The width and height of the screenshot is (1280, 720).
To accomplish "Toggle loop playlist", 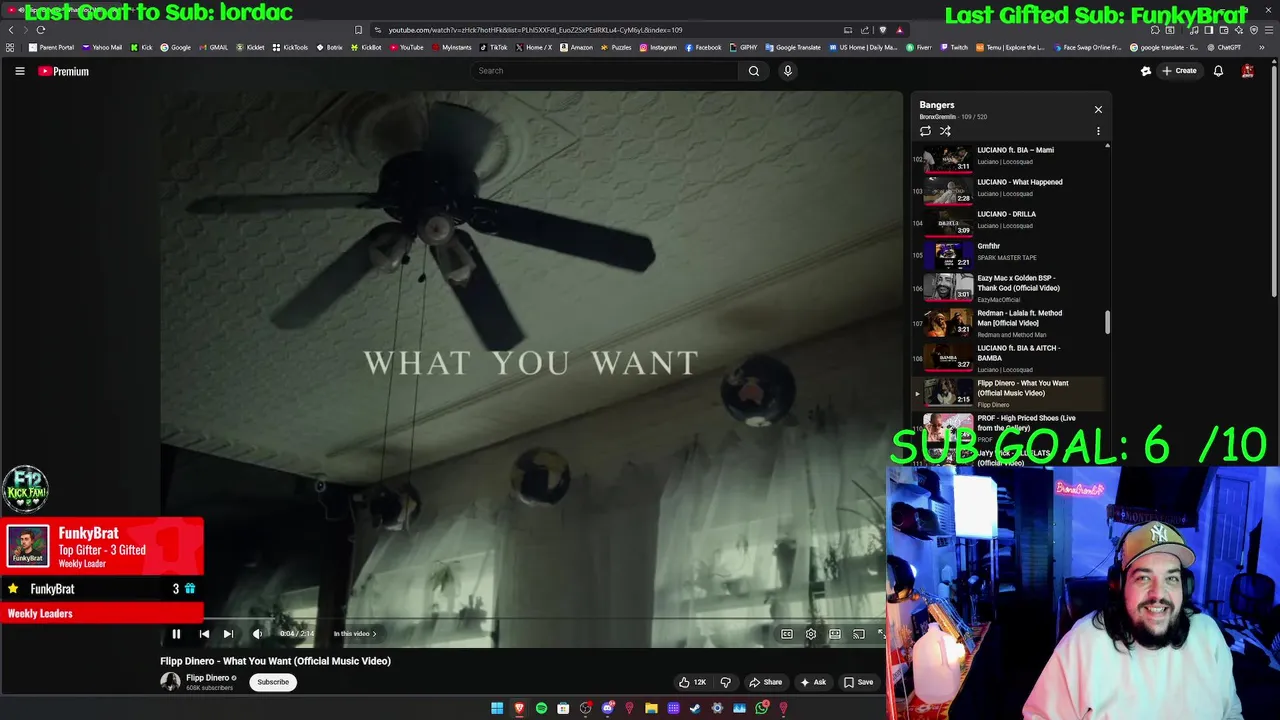I will pos(925,131).
